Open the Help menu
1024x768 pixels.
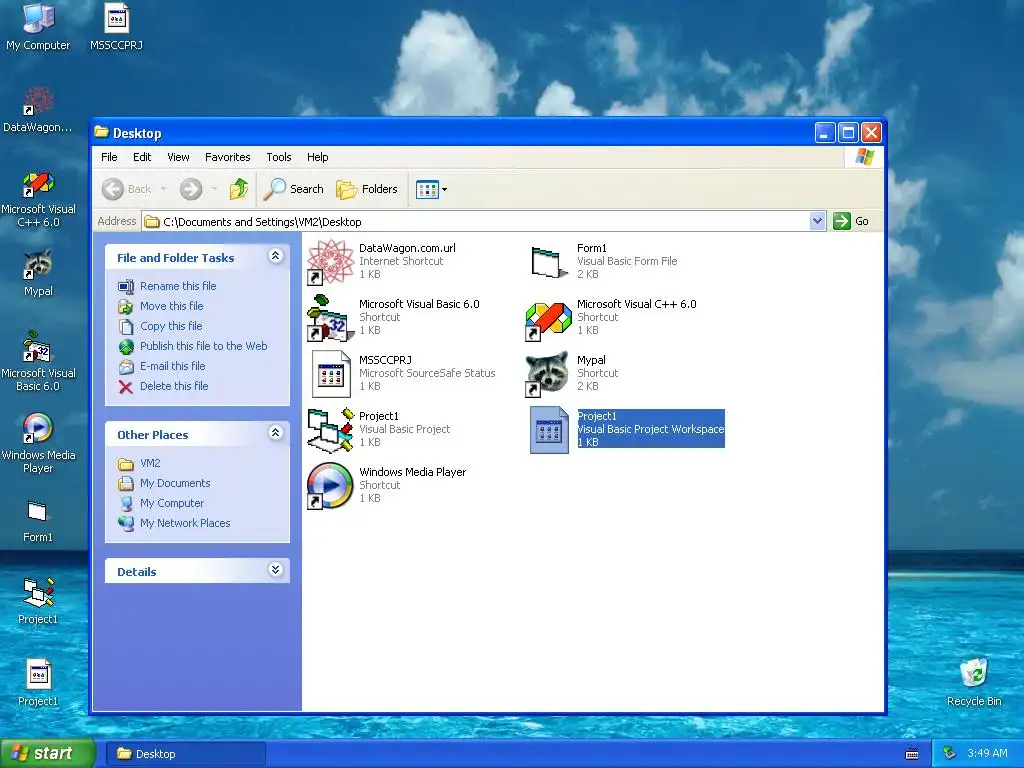[317, 157]
